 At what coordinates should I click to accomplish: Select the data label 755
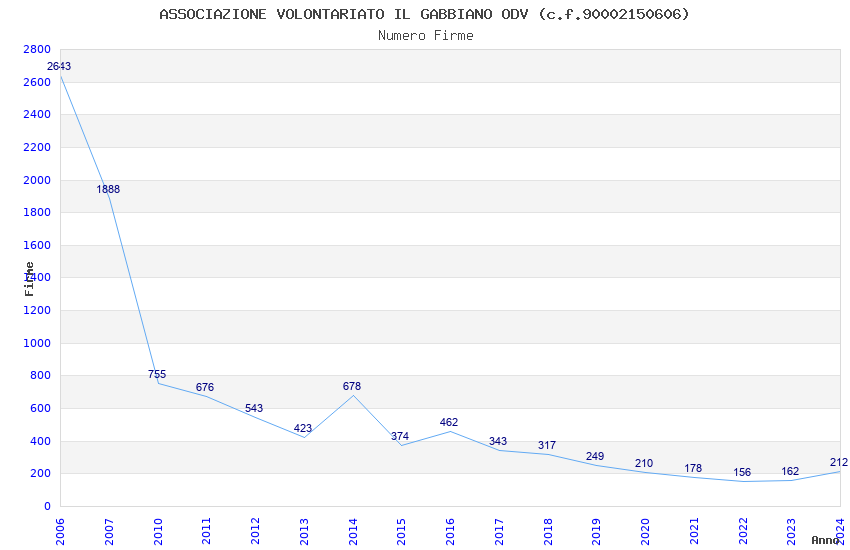point(157,374)
